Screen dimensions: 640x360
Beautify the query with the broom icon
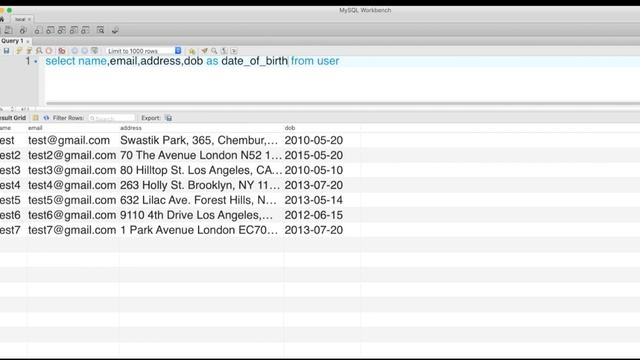(x=204, y=51)
